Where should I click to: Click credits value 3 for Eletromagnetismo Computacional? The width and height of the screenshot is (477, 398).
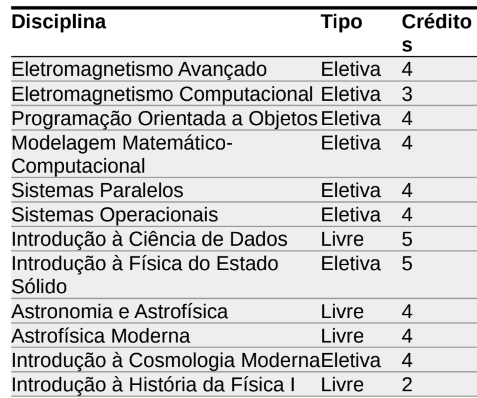407,94
